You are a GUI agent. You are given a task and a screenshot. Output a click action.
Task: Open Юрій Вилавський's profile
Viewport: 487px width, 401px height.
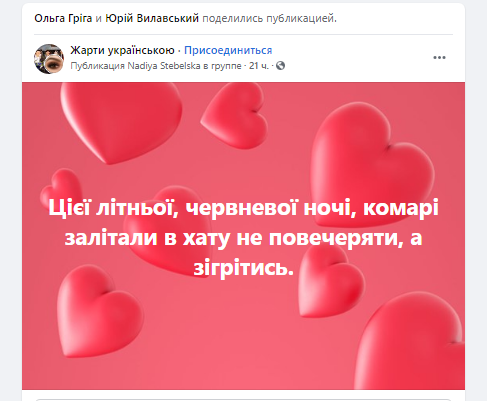click(x=152, y=18)
